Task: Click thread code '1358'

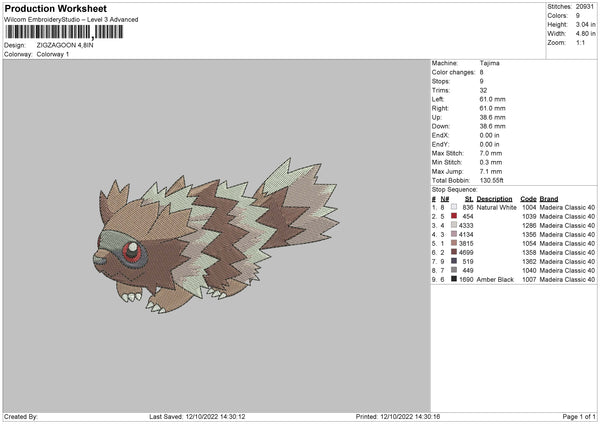Action: [x=529, y=253]
